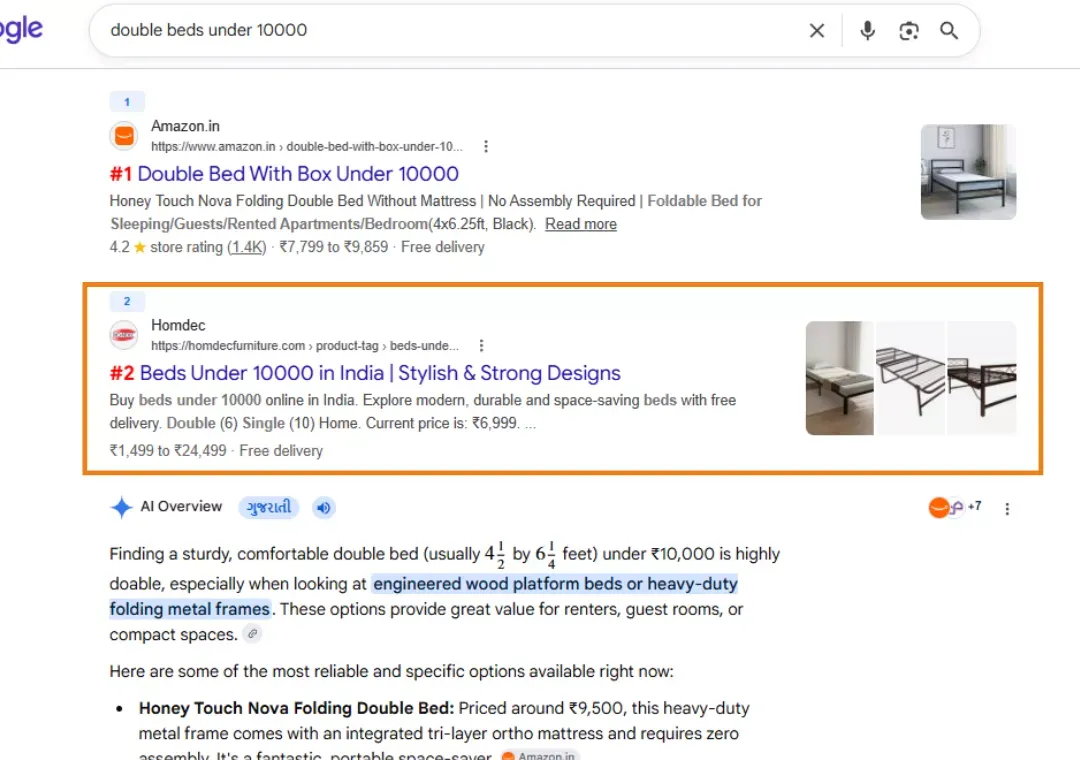Open search by image camera icon
Viewport: 1080px width, 760px height.
908,31
